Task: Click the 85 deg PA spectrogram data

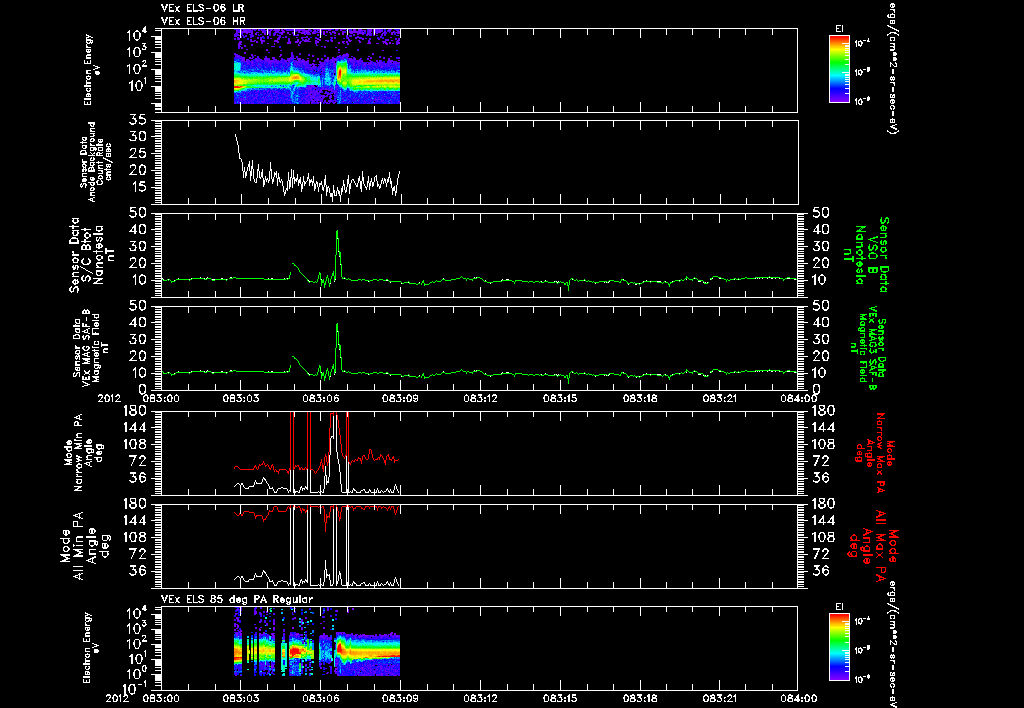Action: click(317, 643)
